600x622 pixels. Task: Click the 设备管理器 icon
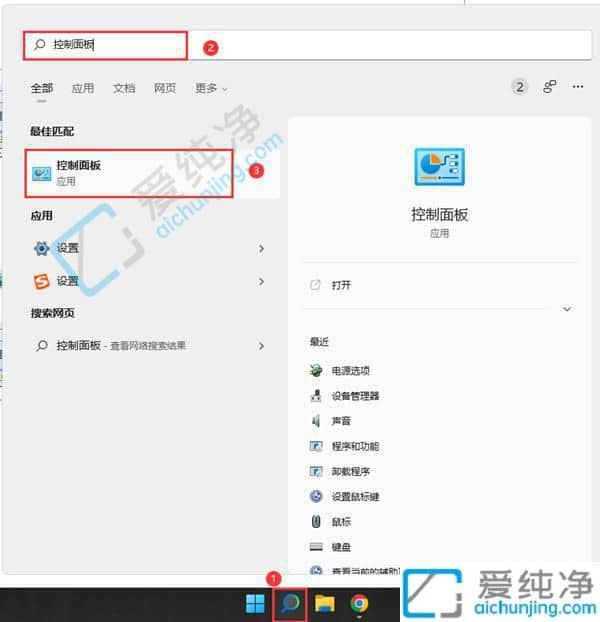click(x=316, y=395)
